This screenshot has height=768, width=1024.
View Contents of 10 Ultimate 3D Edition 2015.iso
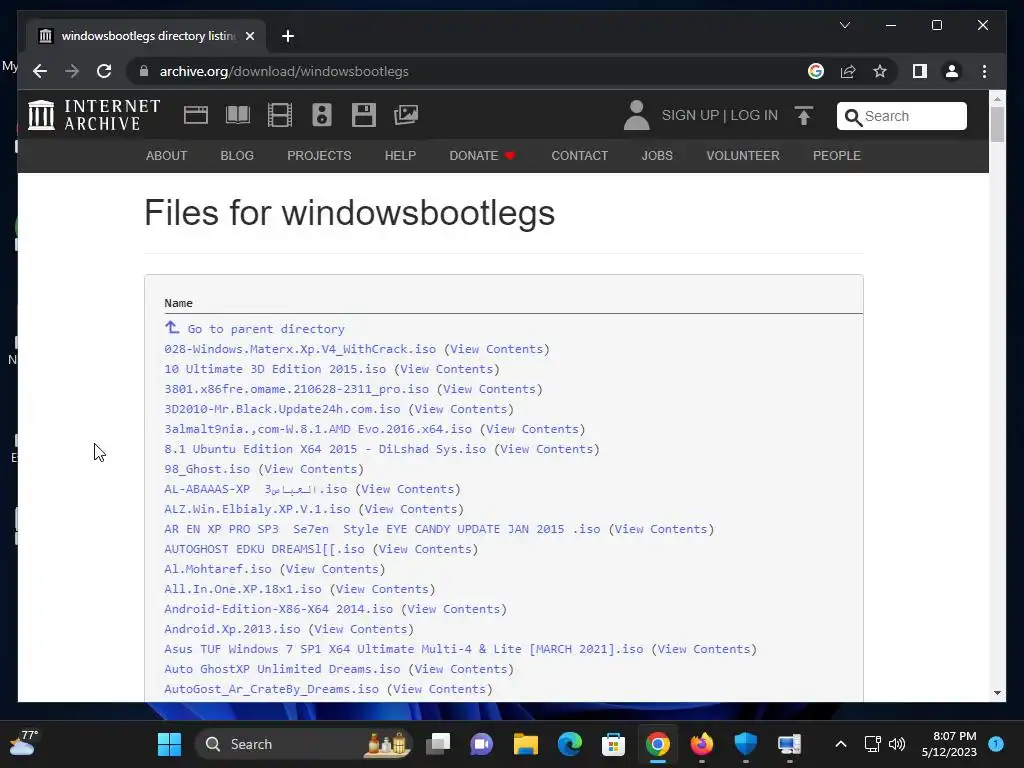point(447,369)
